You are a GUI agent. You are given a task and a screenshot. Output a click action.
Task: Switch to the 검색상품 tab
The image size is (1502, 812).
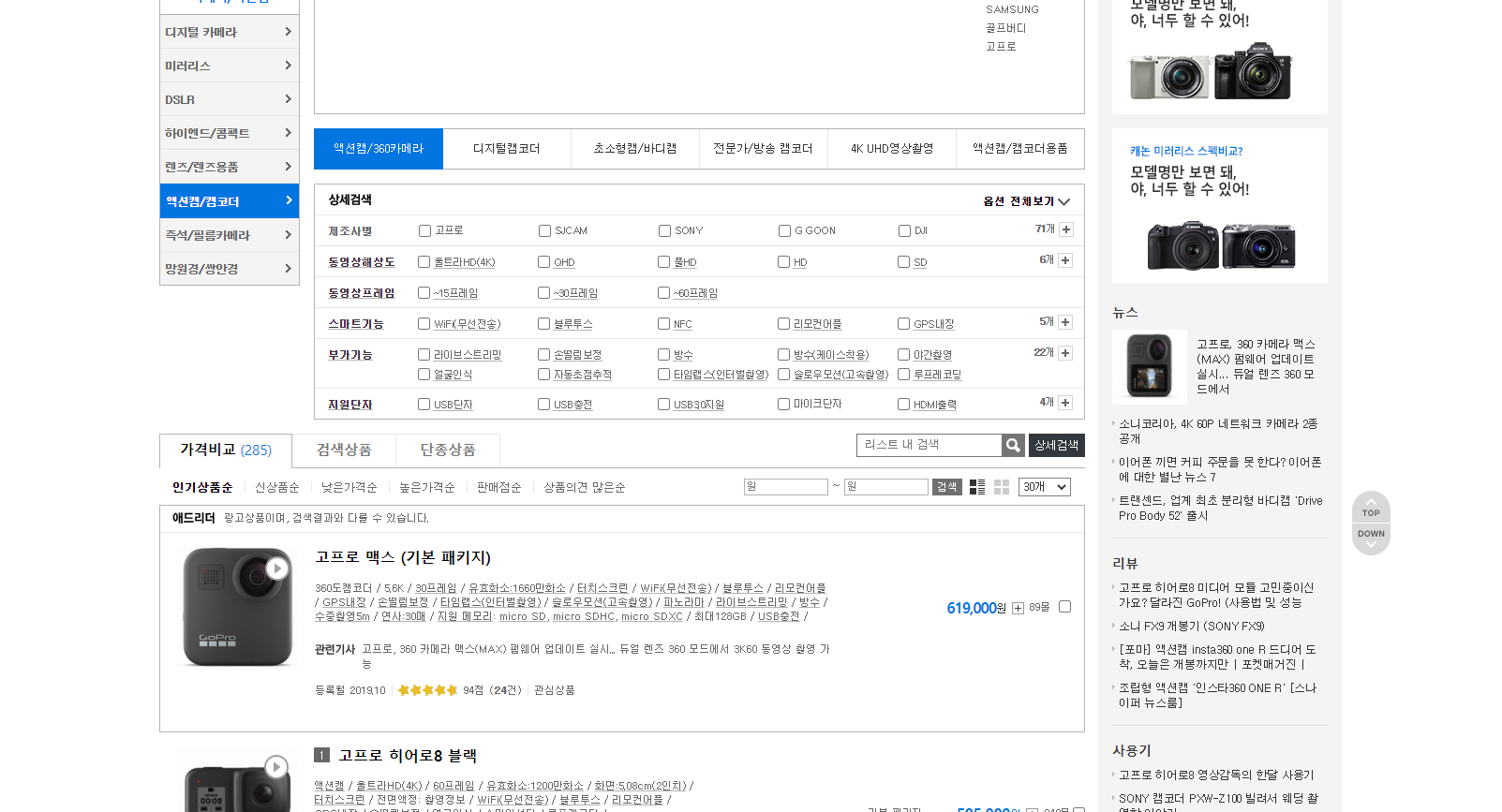click(344, 450)
